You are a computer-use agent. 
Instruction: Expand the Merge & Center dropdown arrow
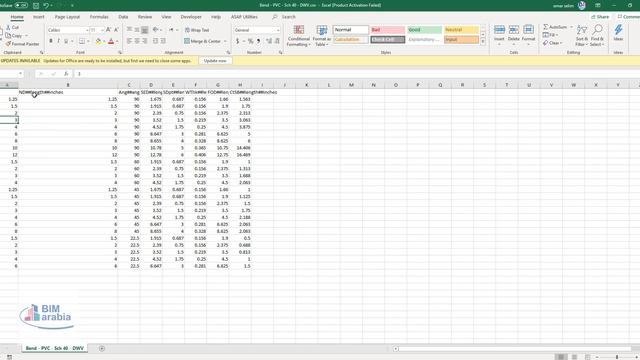click(x=225, y=41)
